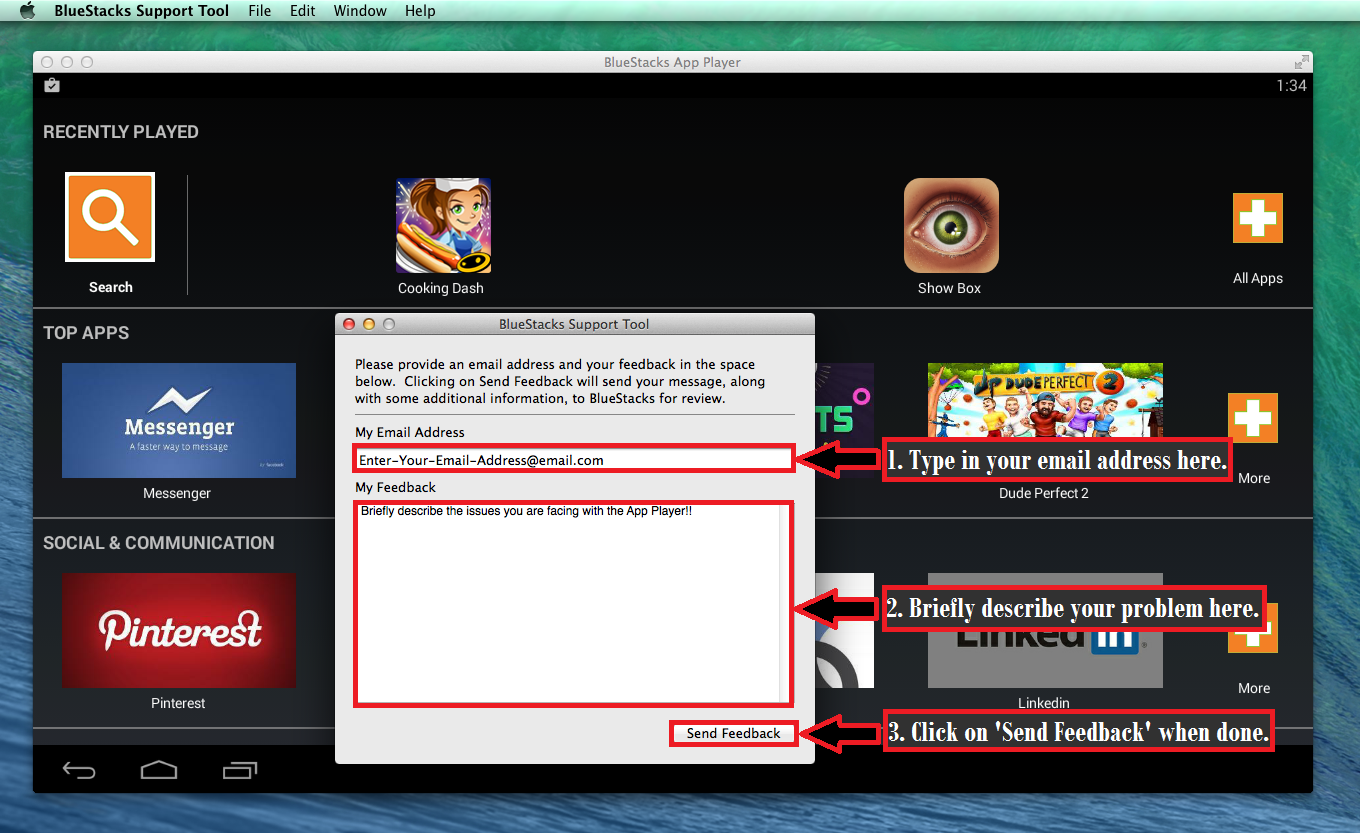Open the File menu
Screen dimensions: 1360x833
click(x=259, y=11)
